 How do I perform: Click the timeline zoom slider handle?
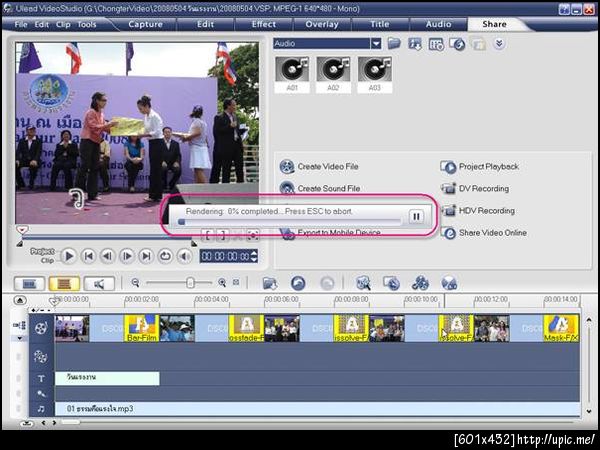coord(190,283)
